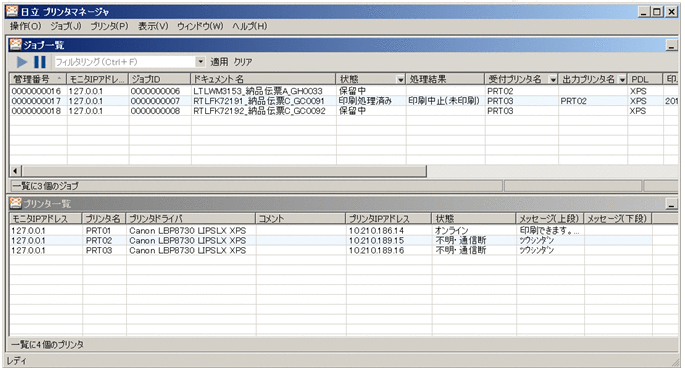
Task: Click プリンタドライバ column header
Action: pos(190,218)
